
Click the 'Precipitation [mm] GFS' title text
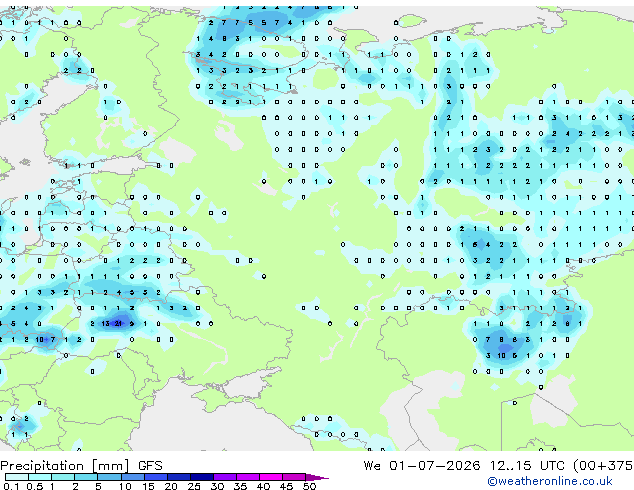pos(81,466)
